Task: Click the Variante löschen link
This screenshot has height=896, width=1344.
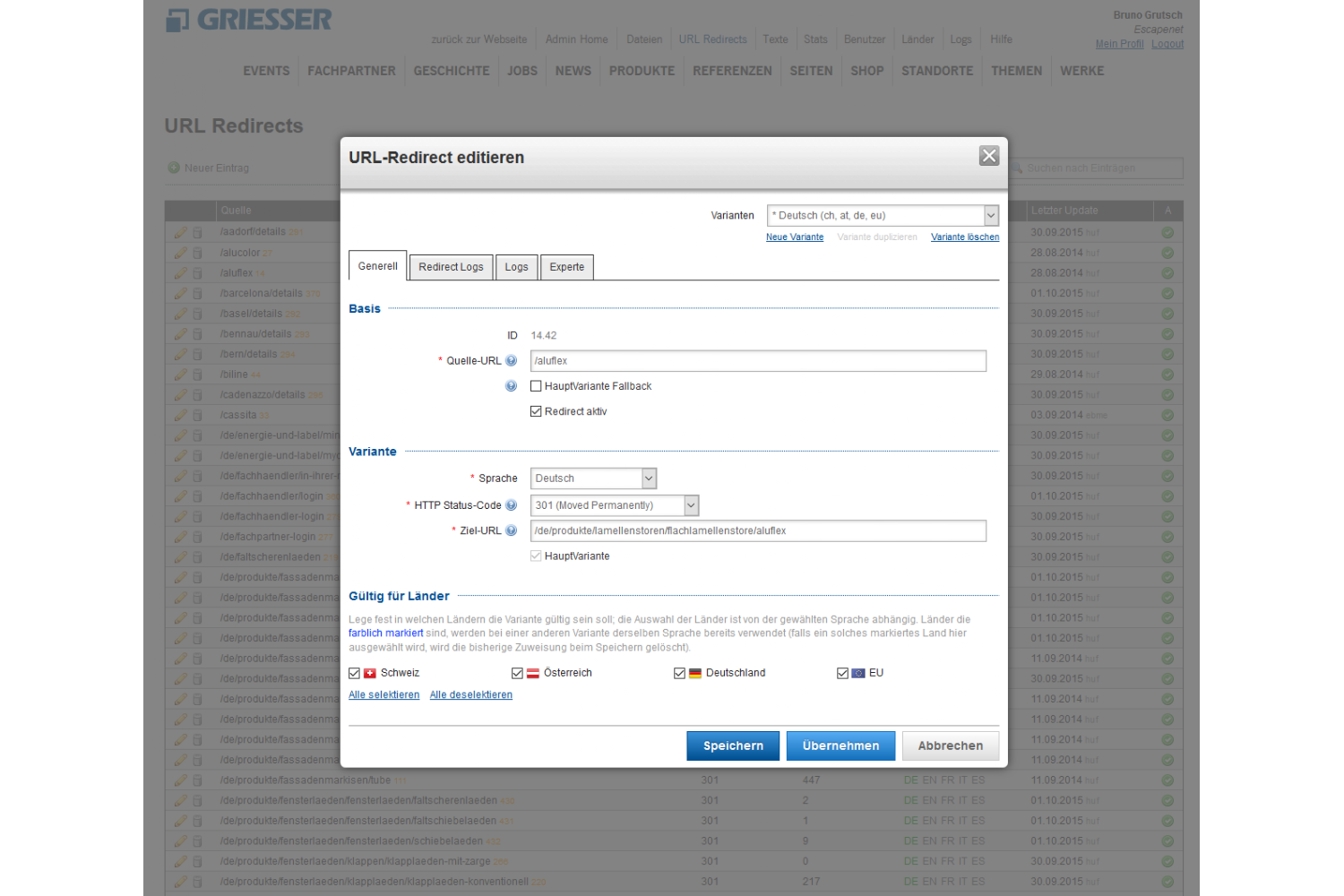Action: pyautogui.click(x=964, y=237)
